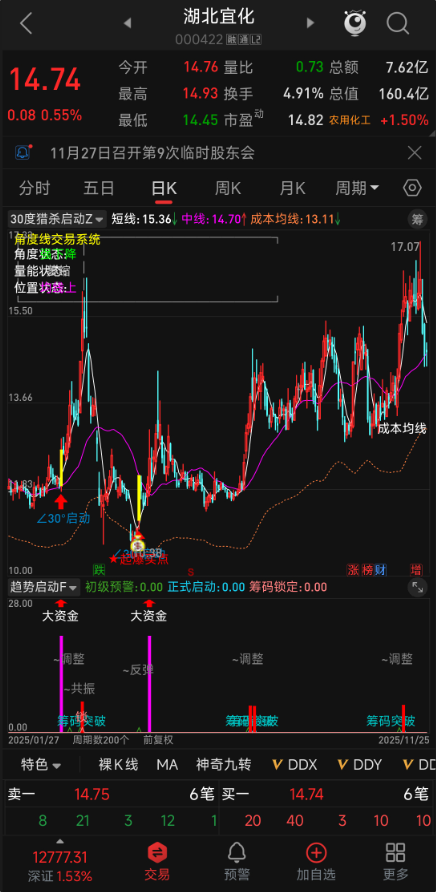Open the 特色 indicator category dropdown
Viewport: 436px width, 892px height.
pyautogui.click(x=41, y=765)
